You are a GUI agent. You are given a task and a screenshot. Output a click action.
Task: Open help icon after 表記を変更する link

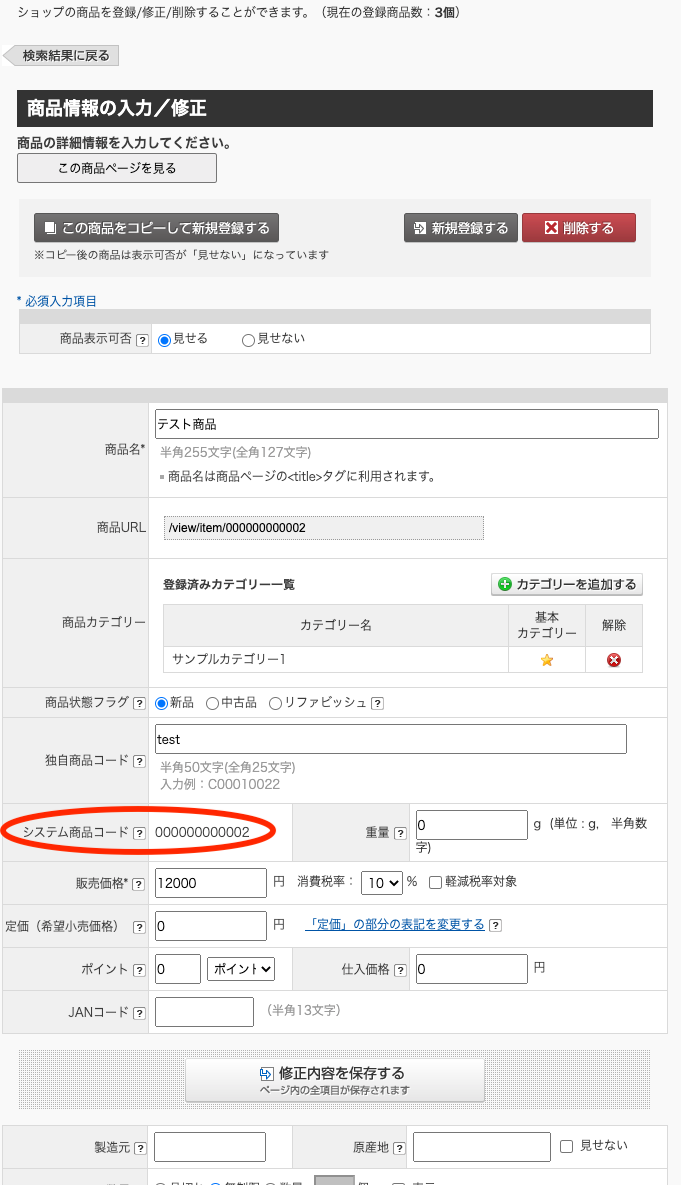click(495, 925)
